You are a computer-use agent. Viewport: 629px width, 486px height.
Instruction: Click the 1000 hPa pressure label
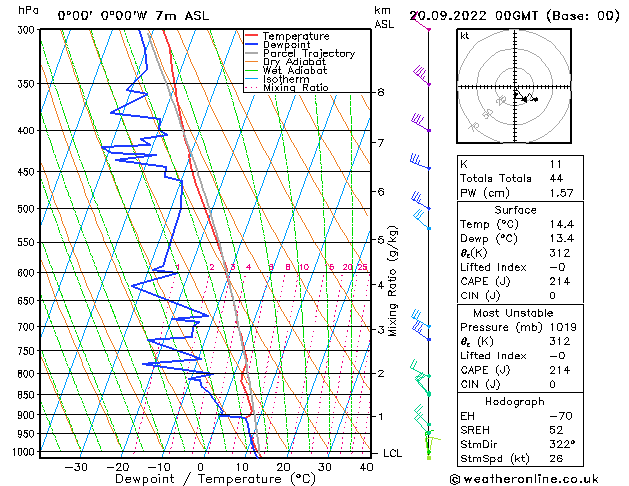26,452
